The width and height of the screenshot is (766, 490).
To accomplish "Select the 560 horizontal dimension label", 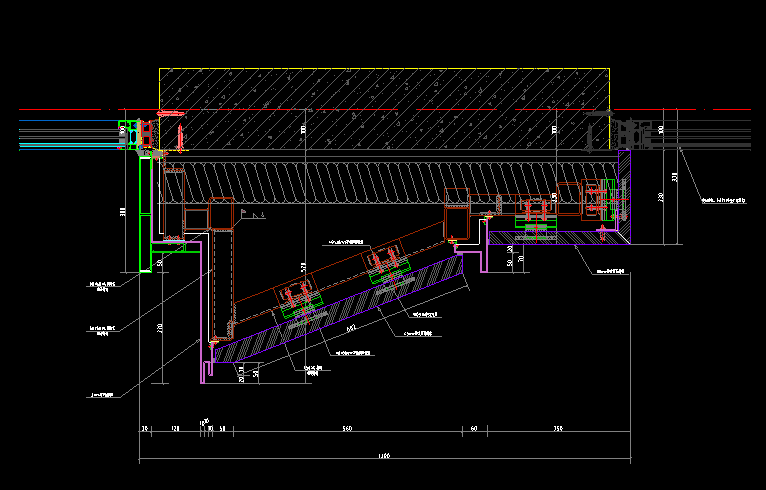I will click(x=347, y=428).
